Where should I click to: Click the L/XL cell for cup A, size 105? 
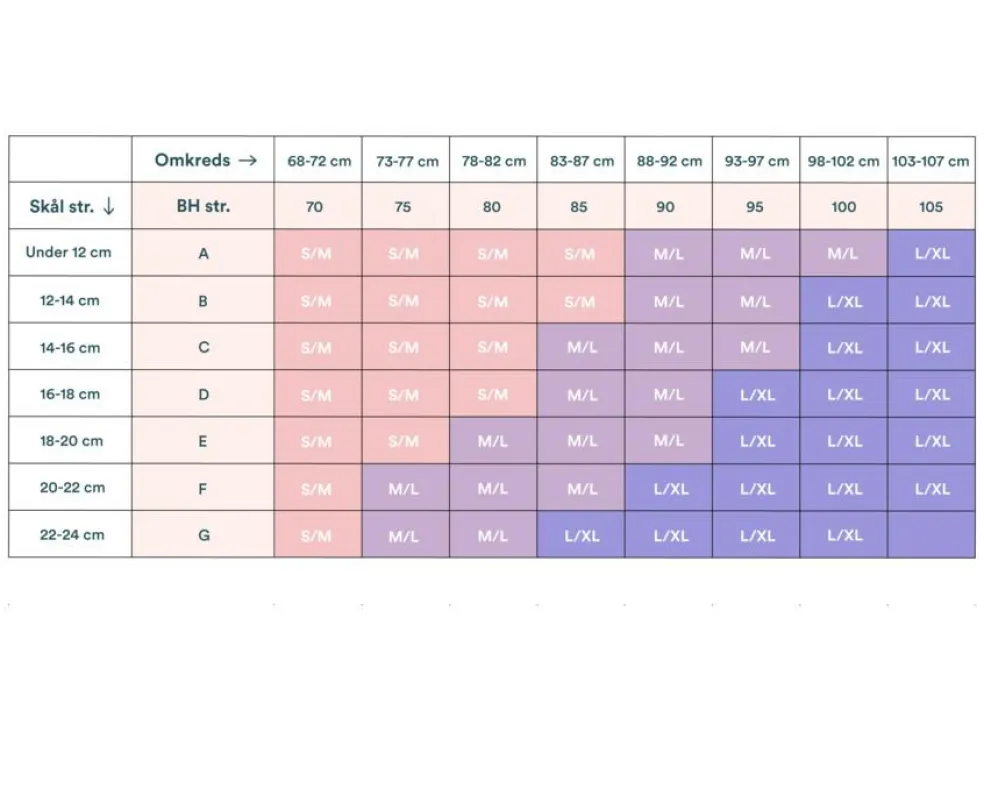[x=931, y=254]
